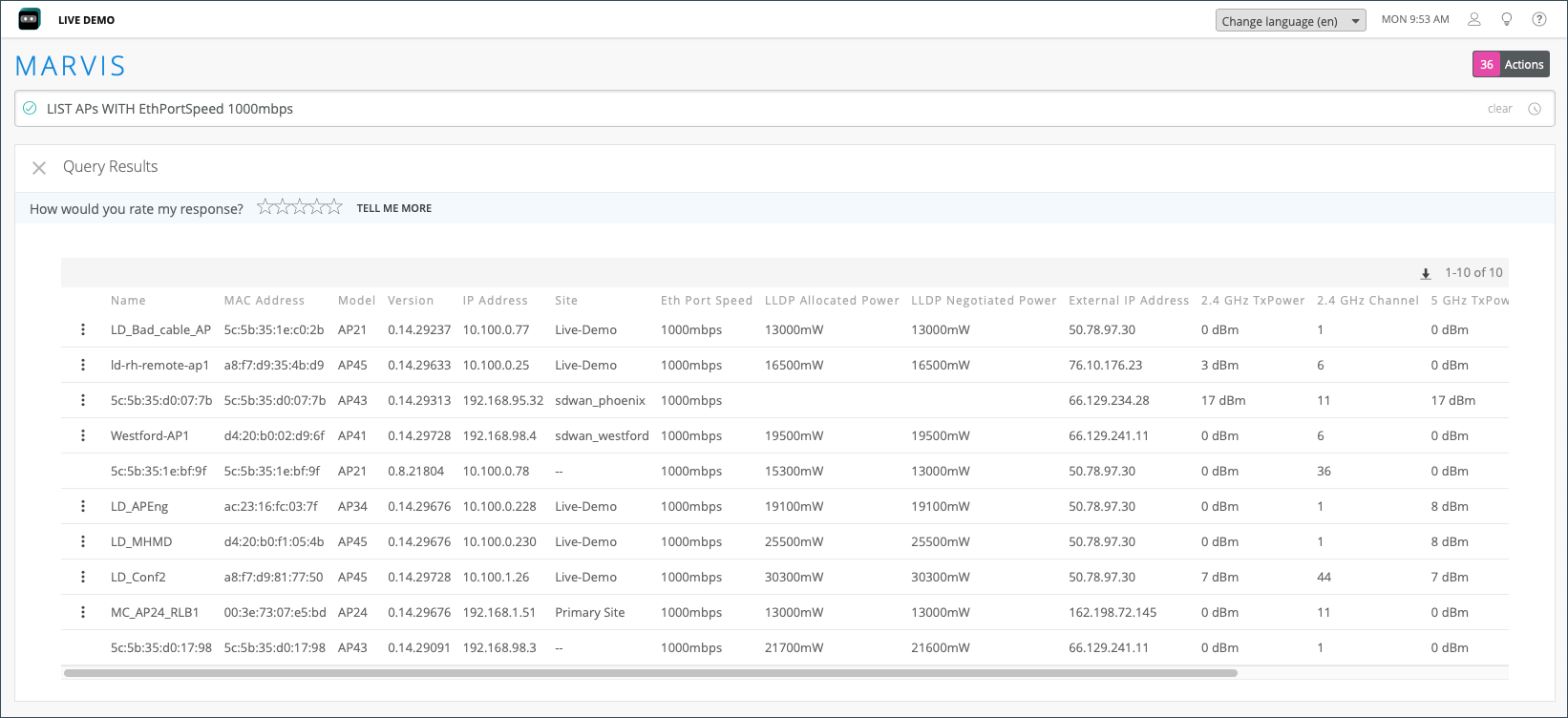Rate the response with the first star
The height and width of the screenshot is (718, 1568).
(x=265, y=207)
